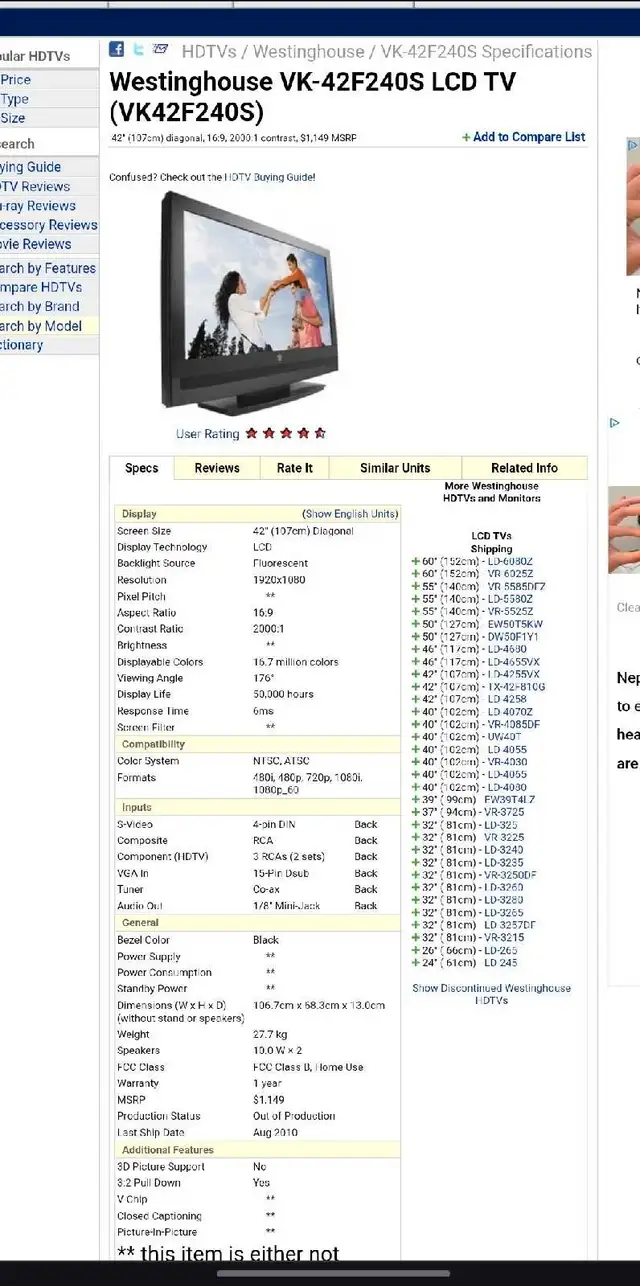Click the green plus beside LD-5580Z
Image resolution: width=640 pixels, height=1286 pixels.
416,599
